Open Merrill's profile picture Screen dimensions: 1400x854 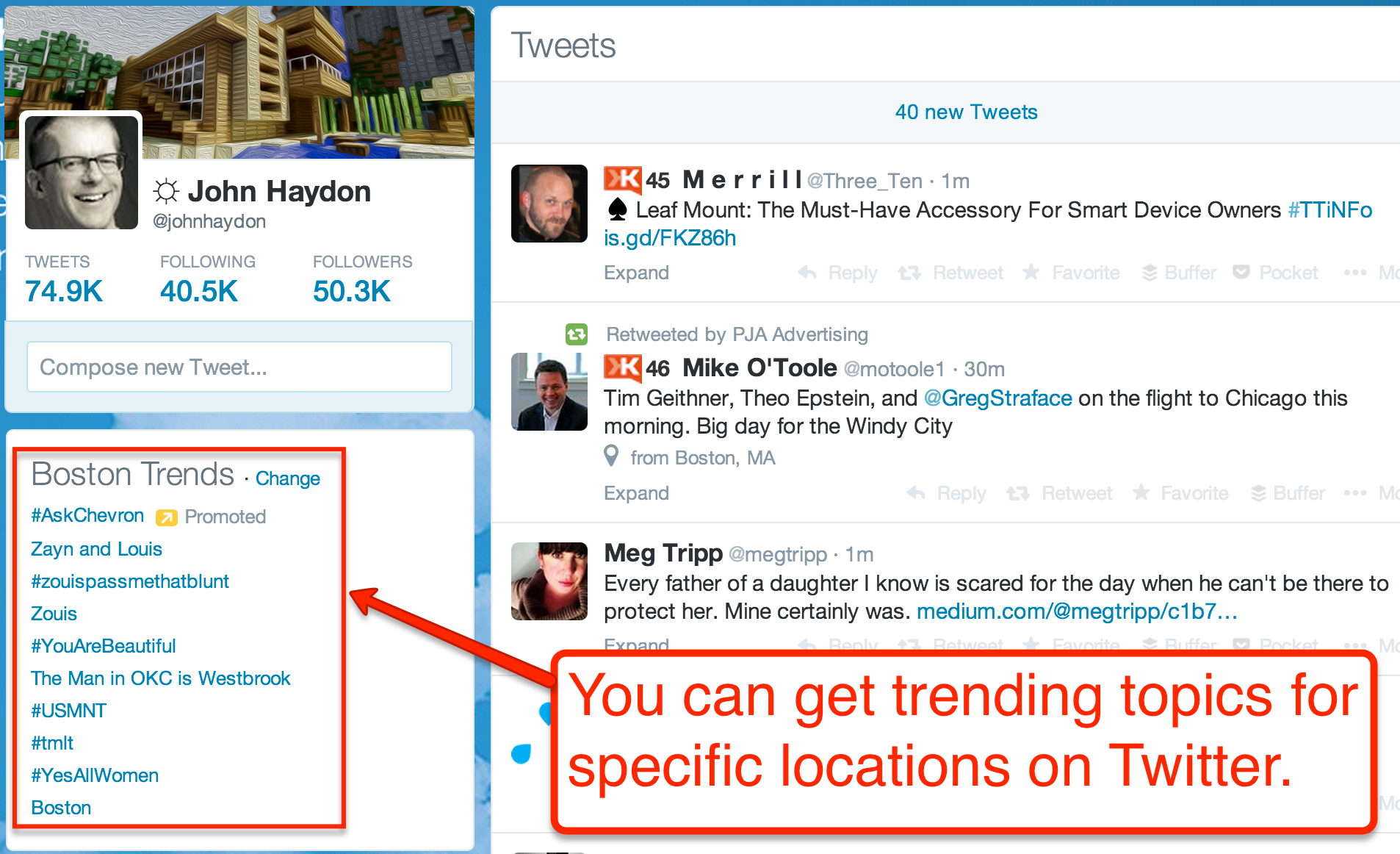pos(549,204)
